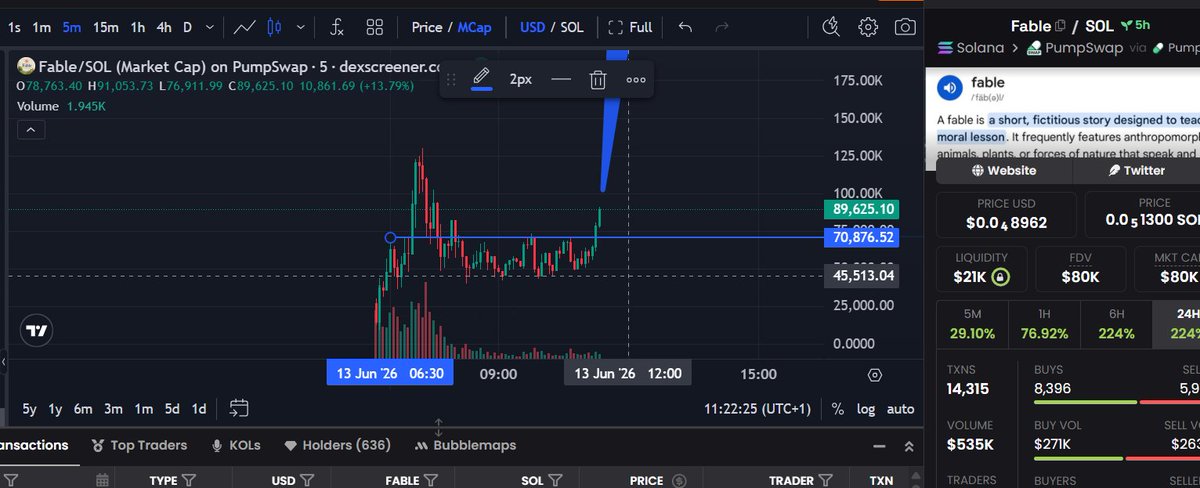Delete the drawing with trash icon
The image size is (1200, 488).
pyautogui.click(x=597, y=79)
